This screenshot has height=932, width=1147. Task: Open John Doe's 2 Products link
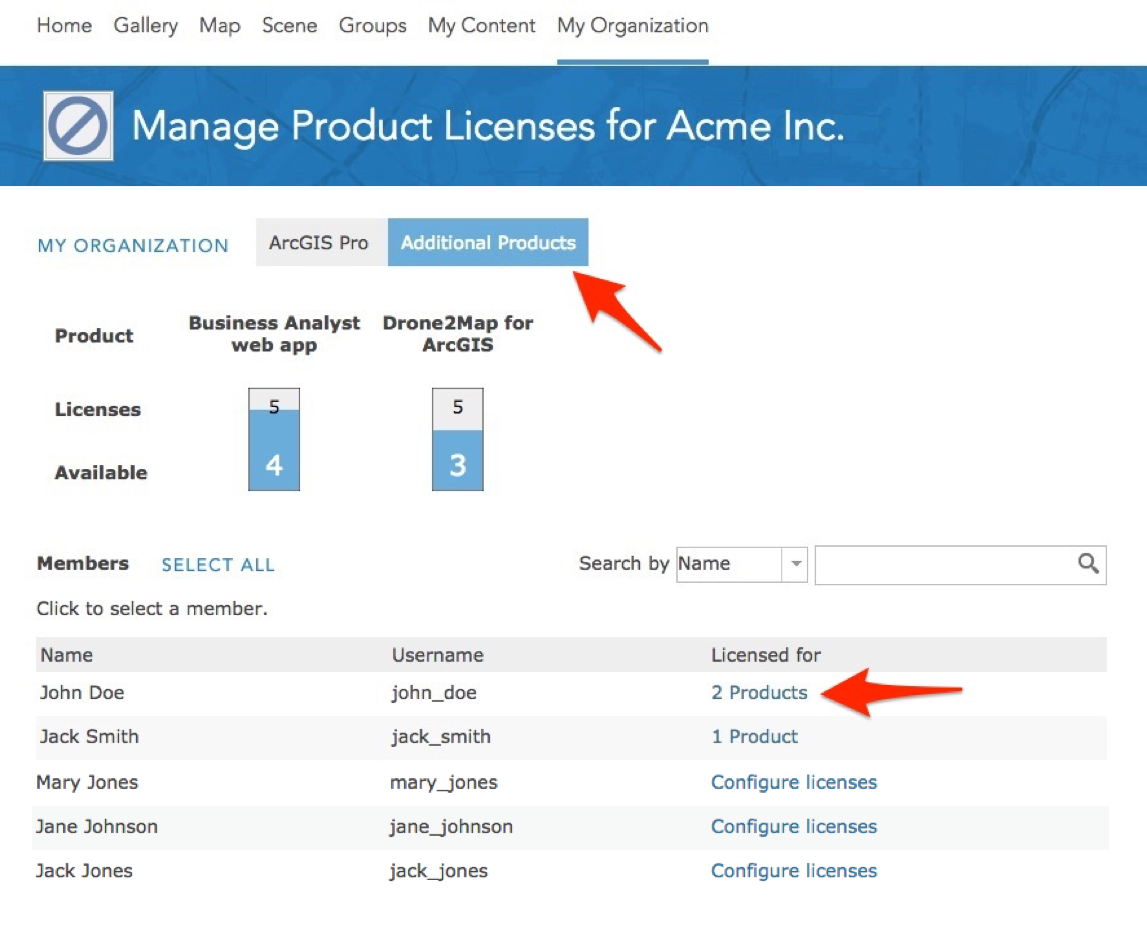click(x=759, y=693)
